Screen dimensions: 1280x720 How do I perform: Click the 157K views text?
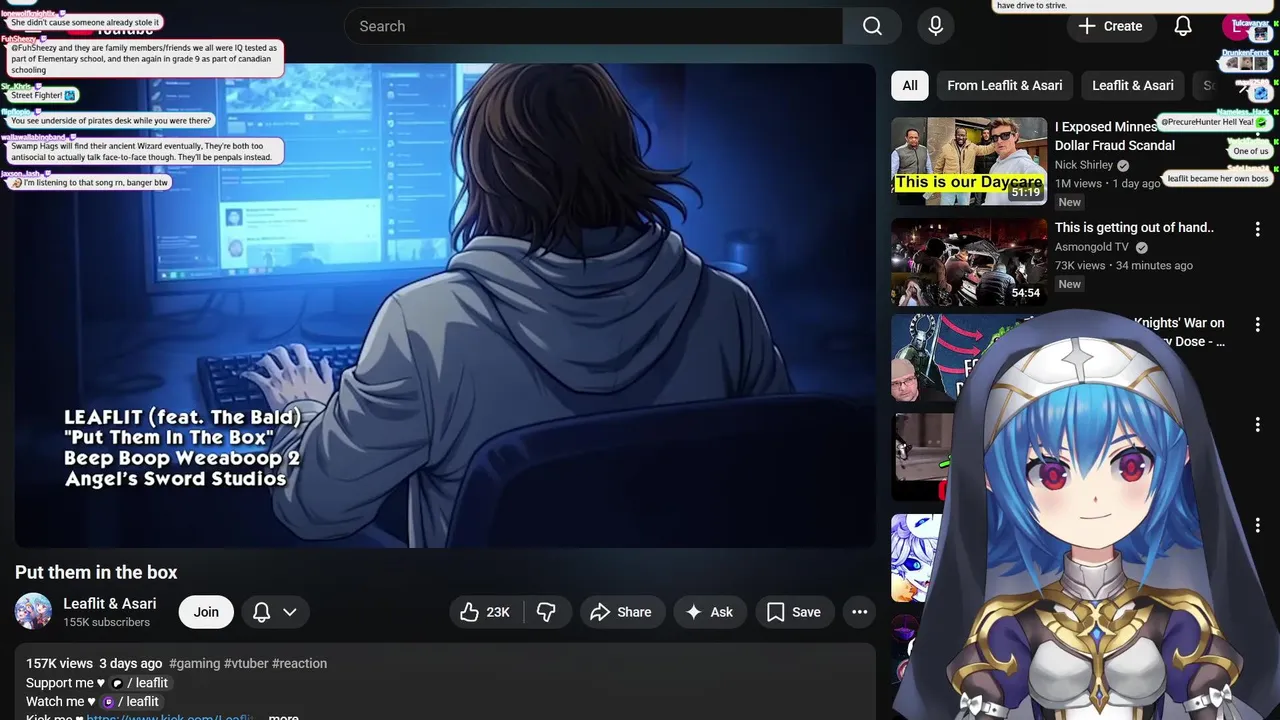pos(59,663)
